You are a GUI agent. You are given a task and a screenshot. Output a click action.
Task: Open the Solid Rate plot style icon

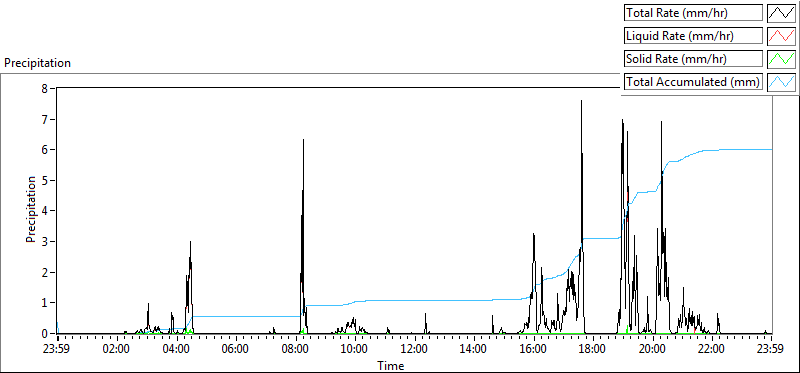pyautogui.click(x=782, y=59)
